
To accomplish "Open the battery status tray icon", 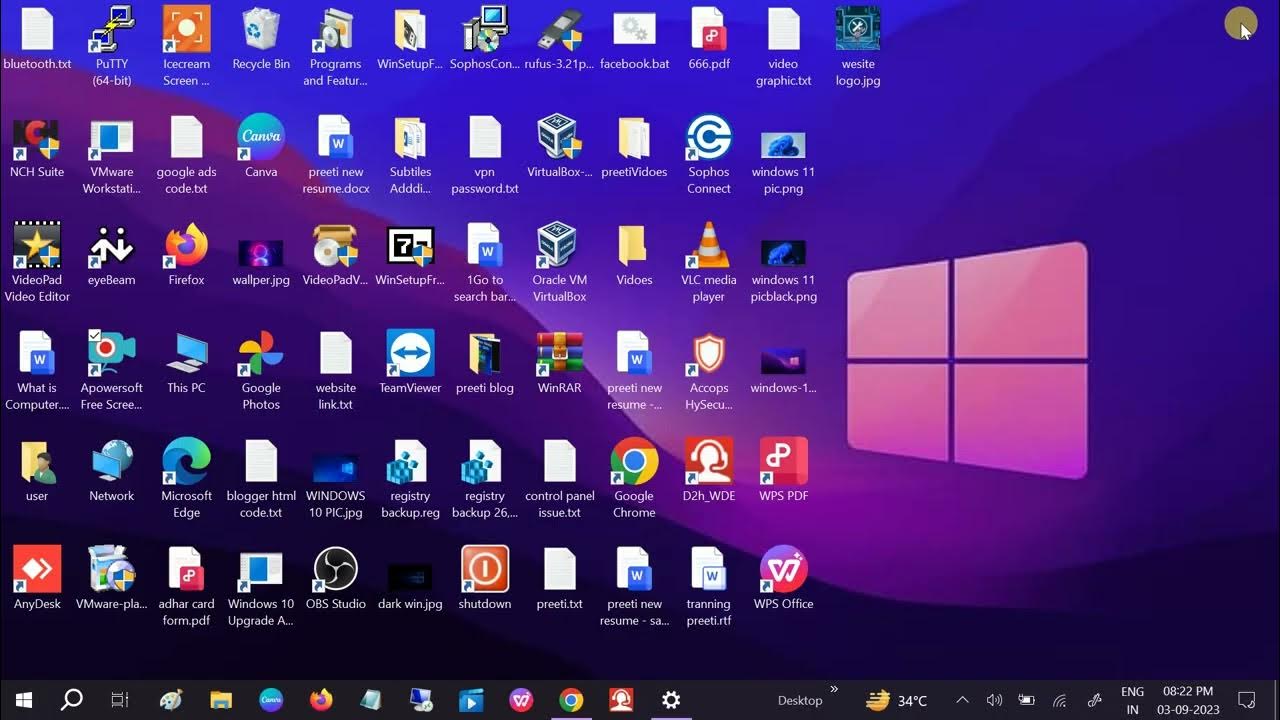I will 1026,700.
